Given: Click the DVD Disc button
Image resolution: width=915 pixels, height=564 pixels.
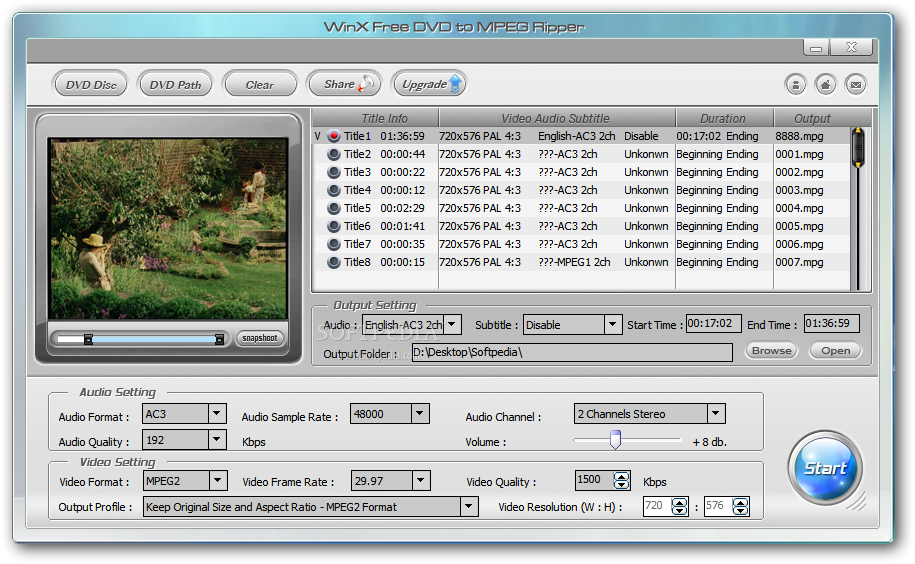Looking at the screenshot, I should coord(90,85).
